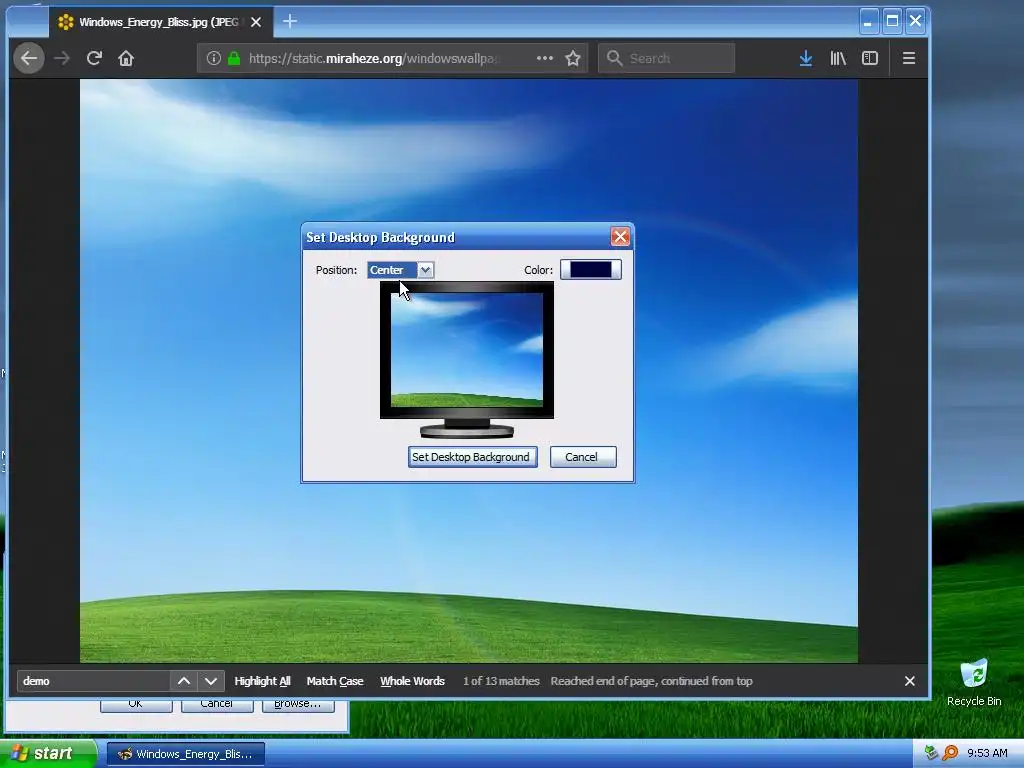Click the leftmost system tray icon
This screenshot has height=768, width=1024.
point(931,753)
